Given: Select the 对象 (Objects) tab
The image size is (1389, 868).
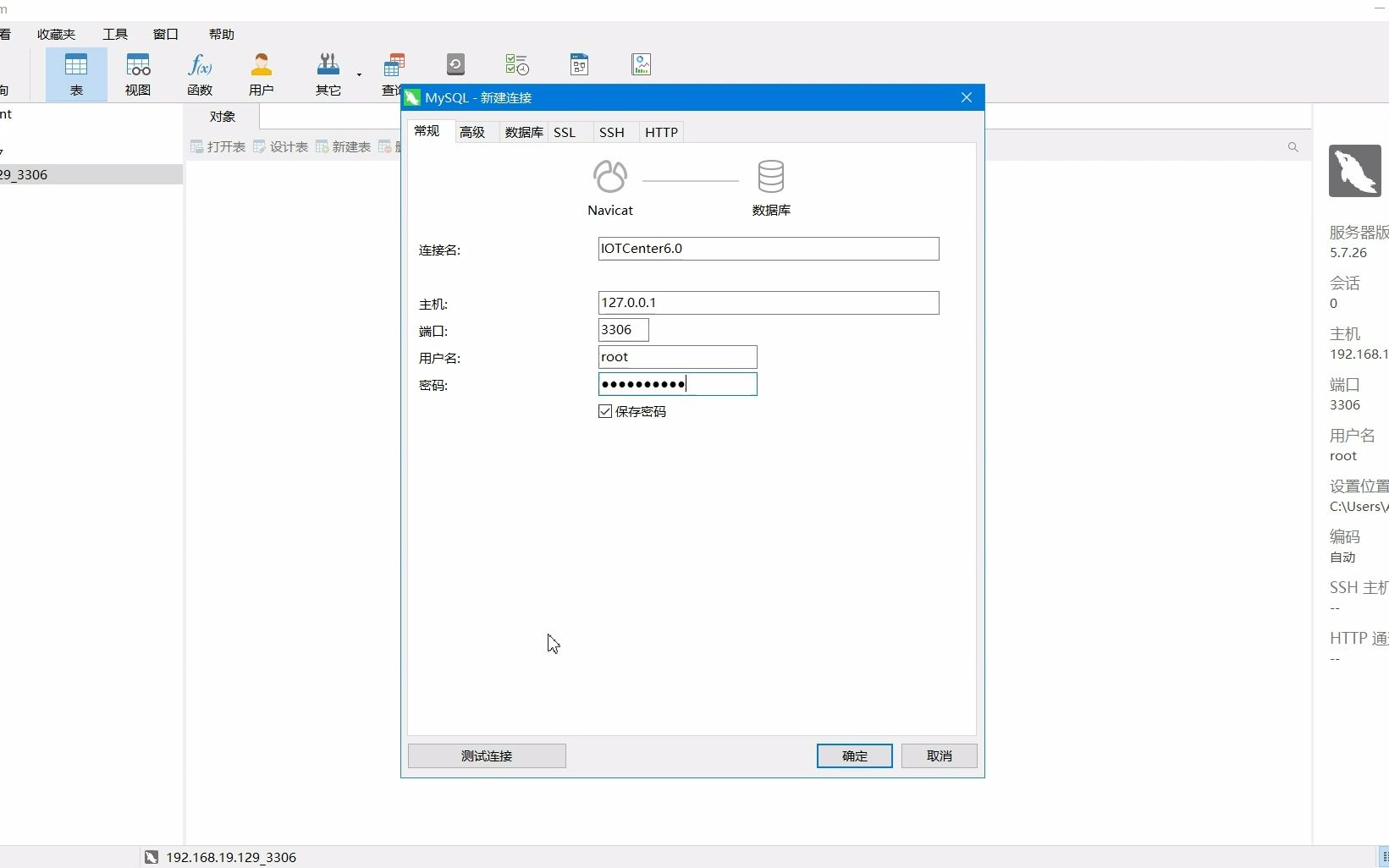Looking at the screenshot, I should [222, 117].
